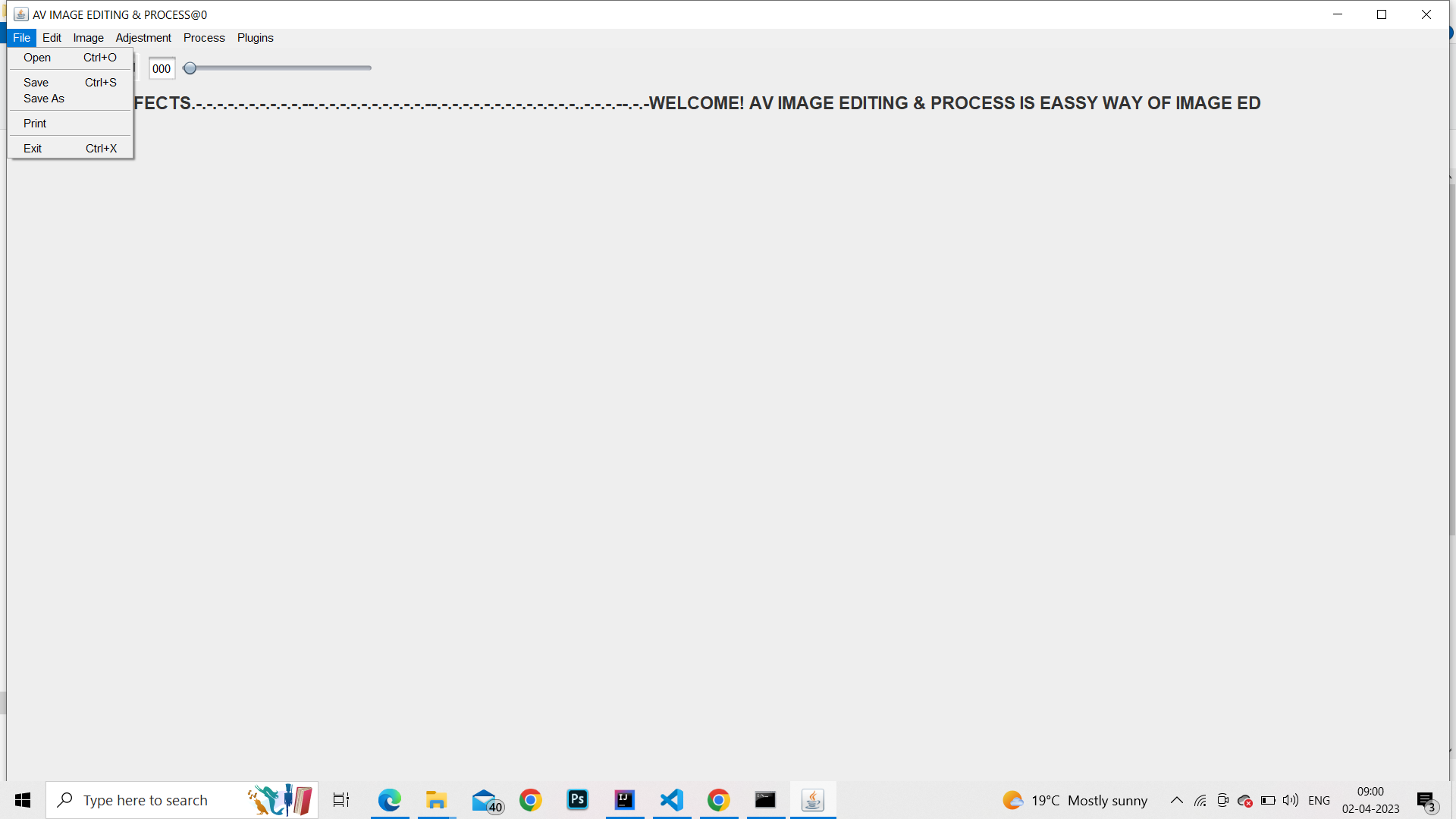Open Google Chrome from the taskbar
Image resolution: width=1456 pixels, height=819 pixels.
click(531, 799)
